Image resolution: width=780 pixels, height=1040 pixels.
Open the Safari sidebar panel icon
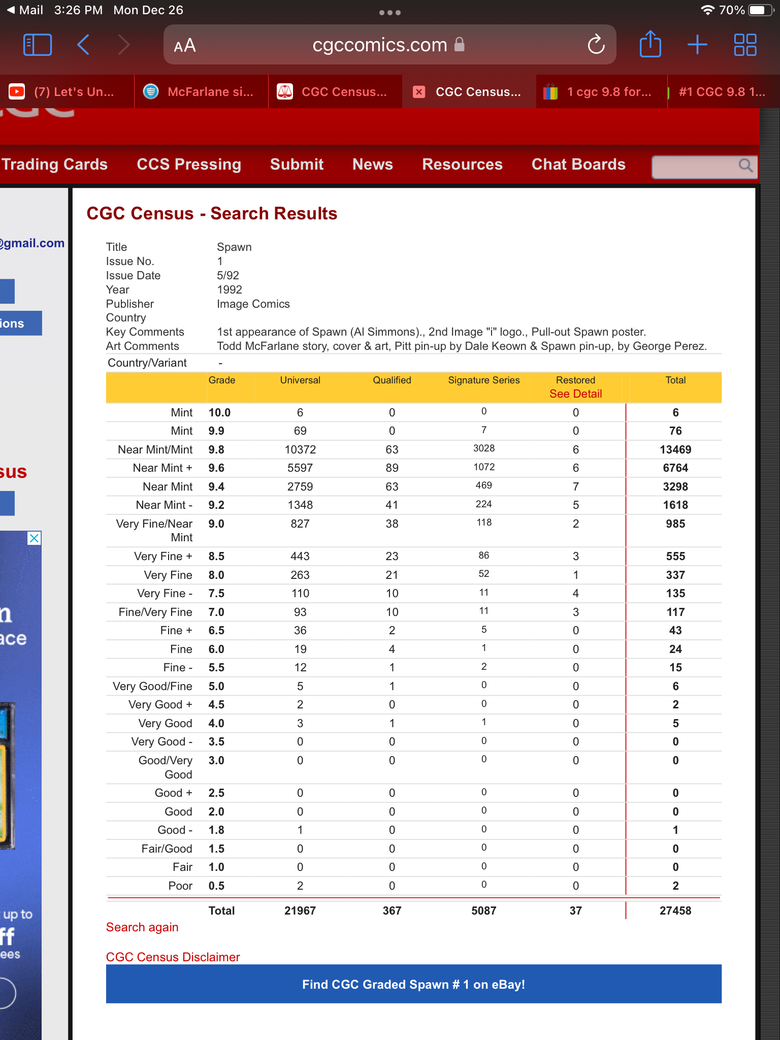(37, 45)
